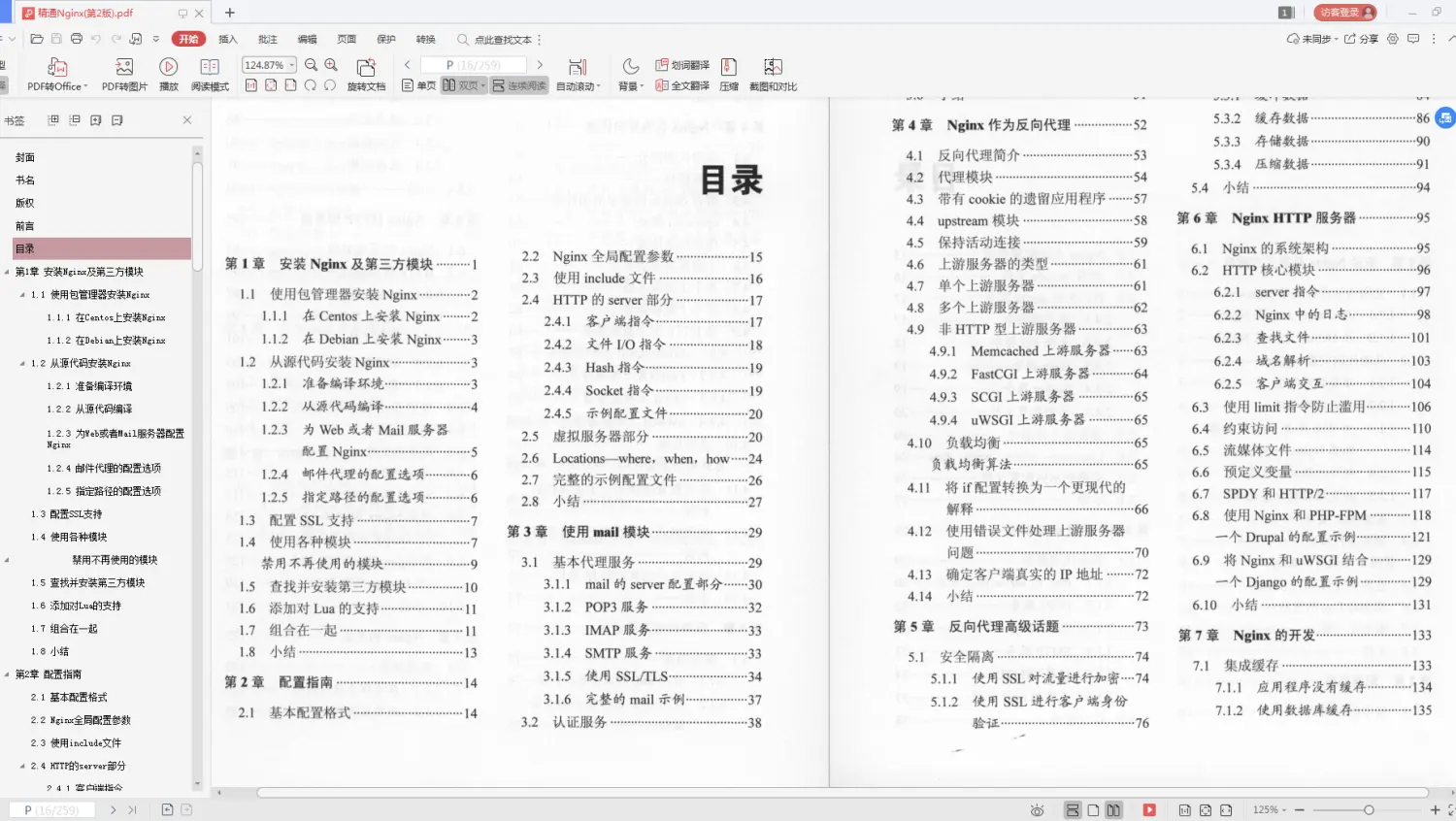Open 截图和对比 screenshot and compare
Screen dimensions: 1456x821
pos(773,74)
